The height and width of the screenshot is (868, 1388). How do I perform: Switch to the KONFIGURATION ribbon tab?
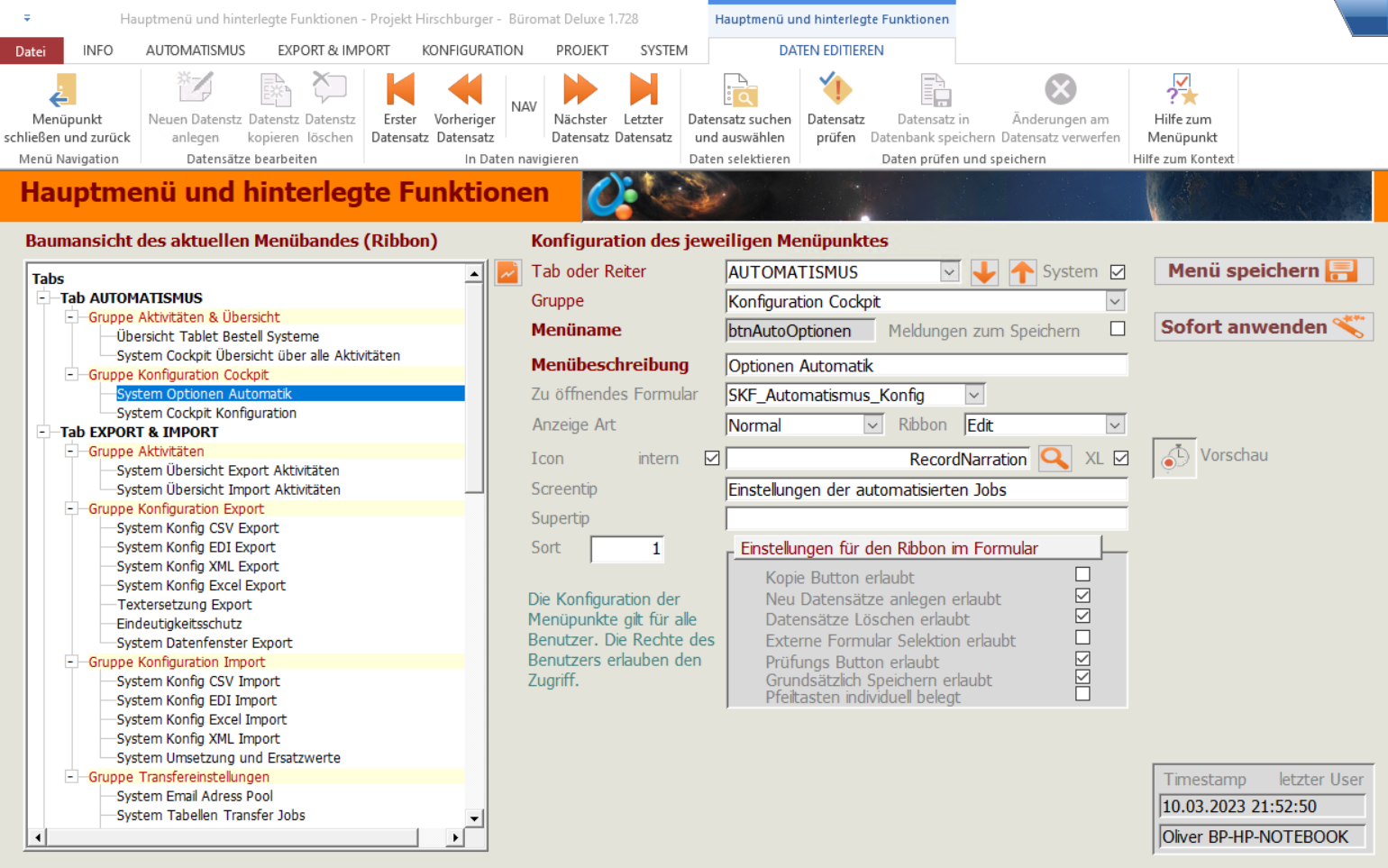click(472, 50)
